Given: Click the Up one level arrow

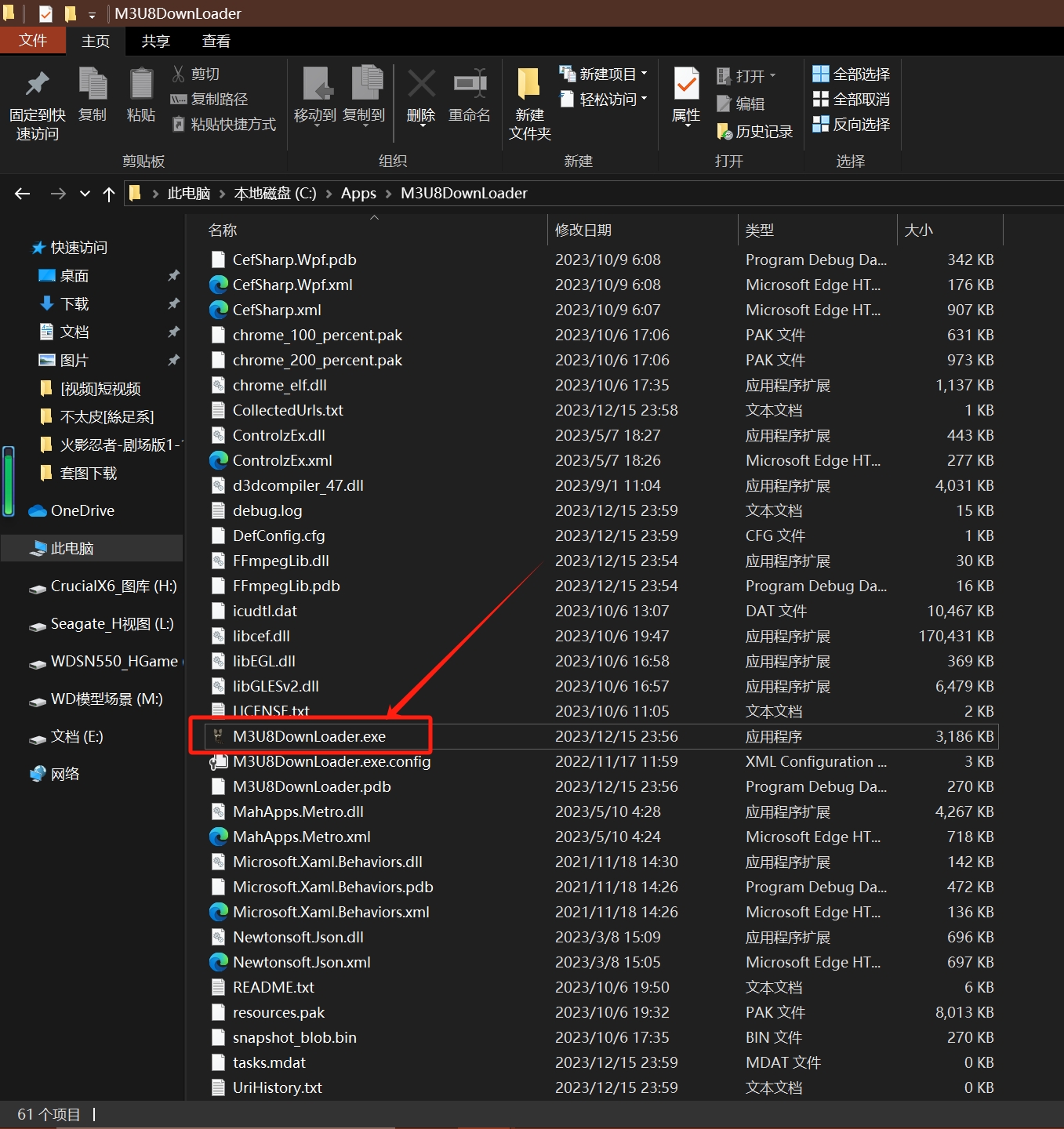Looking at the screenshot, I should pos(109,194).
